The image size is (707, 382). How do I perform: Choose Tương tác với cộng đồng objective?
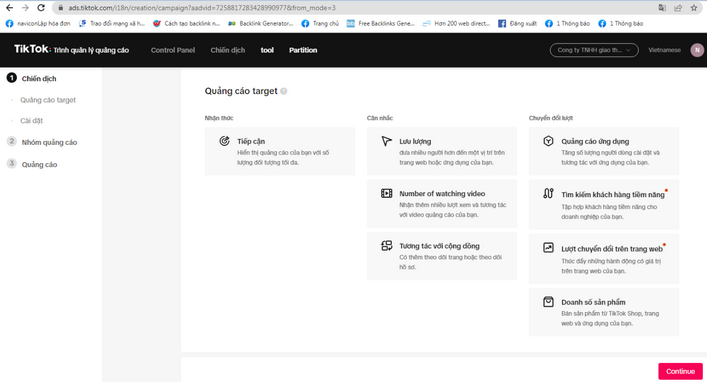(x=442, y=256)
